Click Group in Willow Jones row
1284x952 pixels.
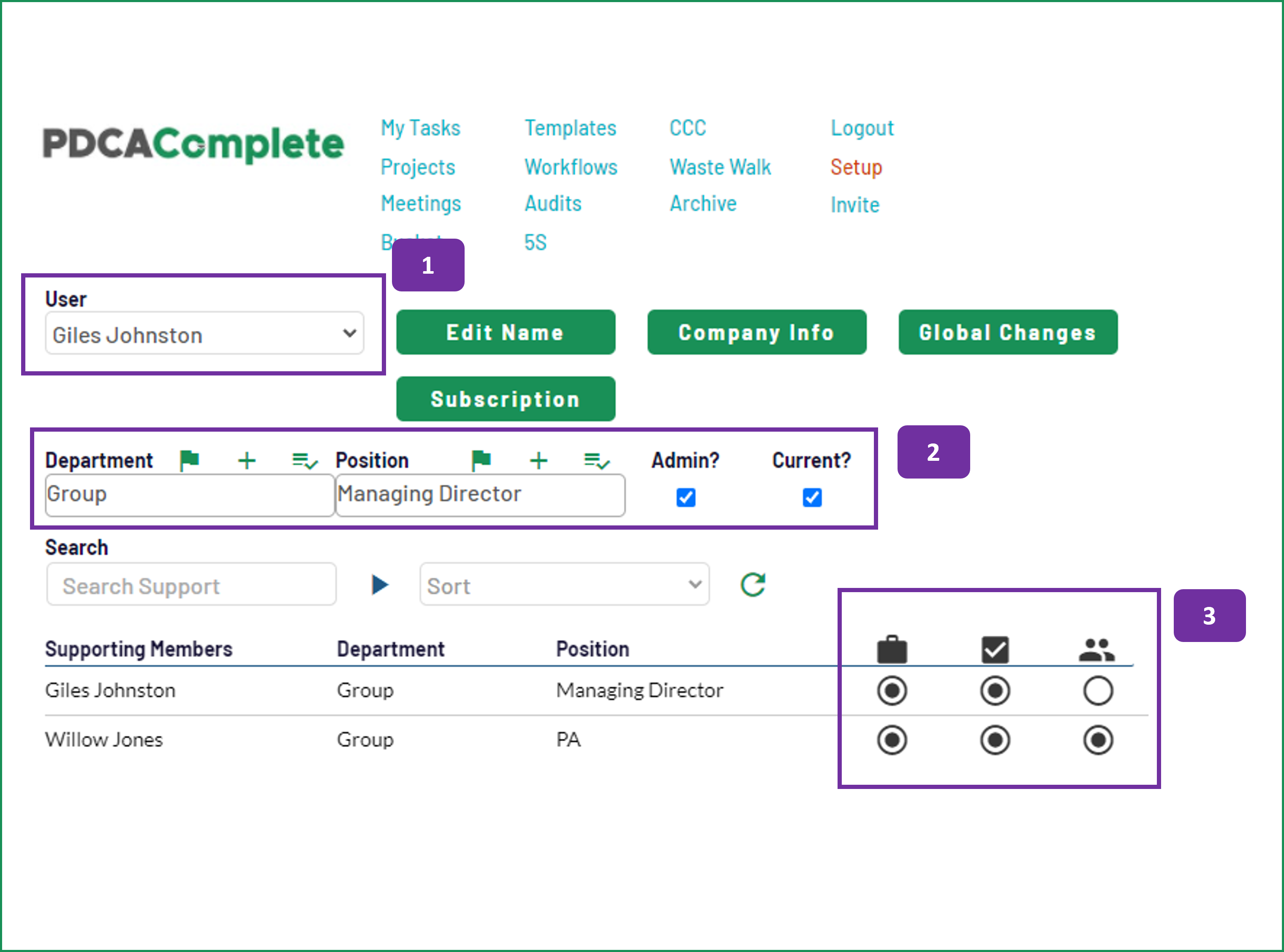point(365,740)
